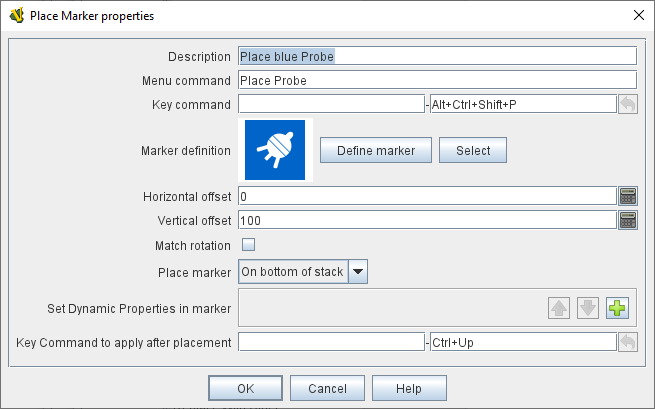Viewport: 655px width, 409px height.
Task: Click into the Description text field
Action: (437, 56)
